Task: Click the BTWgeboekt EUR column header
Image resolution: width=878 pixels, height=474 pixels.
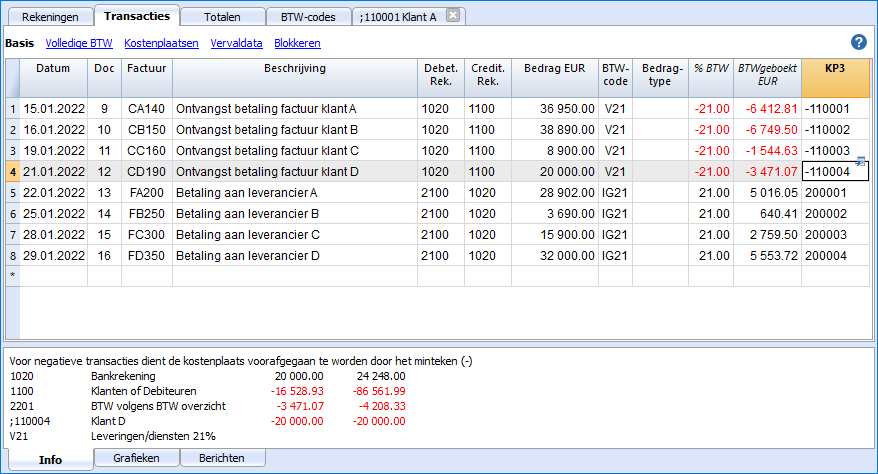Action: pos(767,78)
